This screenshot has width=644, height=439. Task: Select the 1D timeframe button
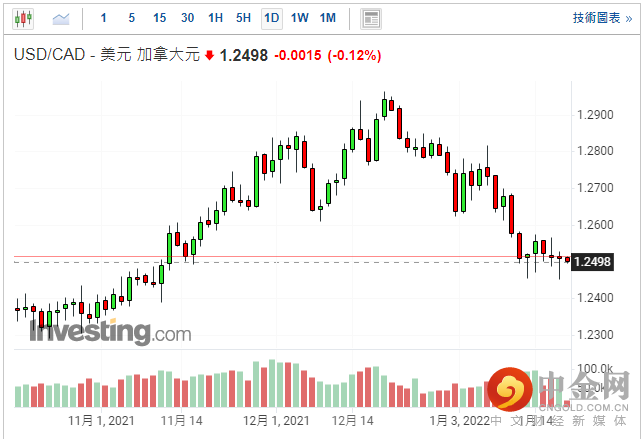click(271, 18)
